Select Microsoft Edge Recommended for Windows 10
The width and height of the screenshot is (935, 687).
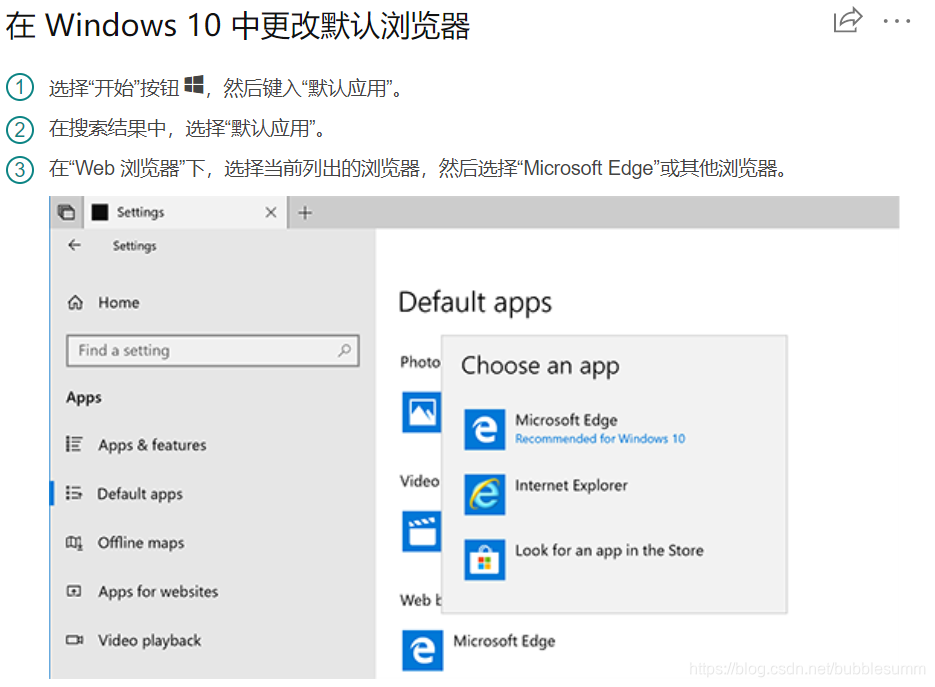pyautogui.click(x=600, y=429)
